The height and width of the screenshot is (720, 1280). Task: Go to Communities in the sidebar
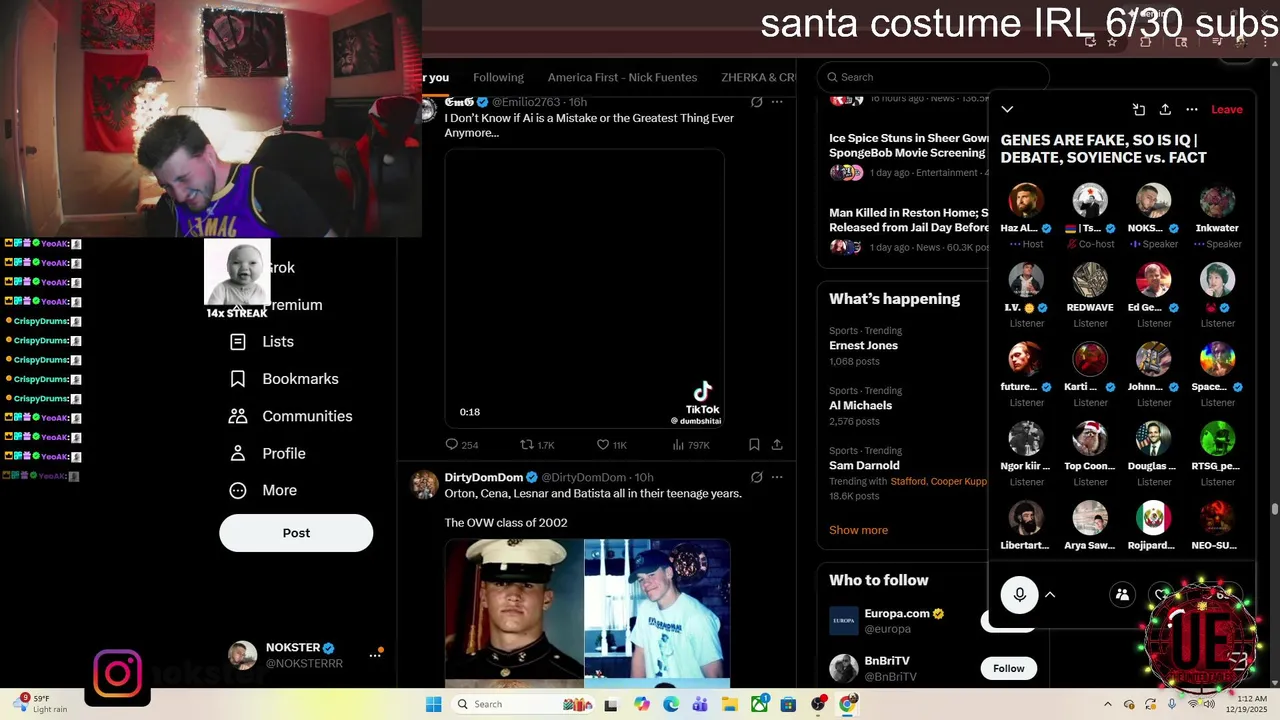point(291,416)
